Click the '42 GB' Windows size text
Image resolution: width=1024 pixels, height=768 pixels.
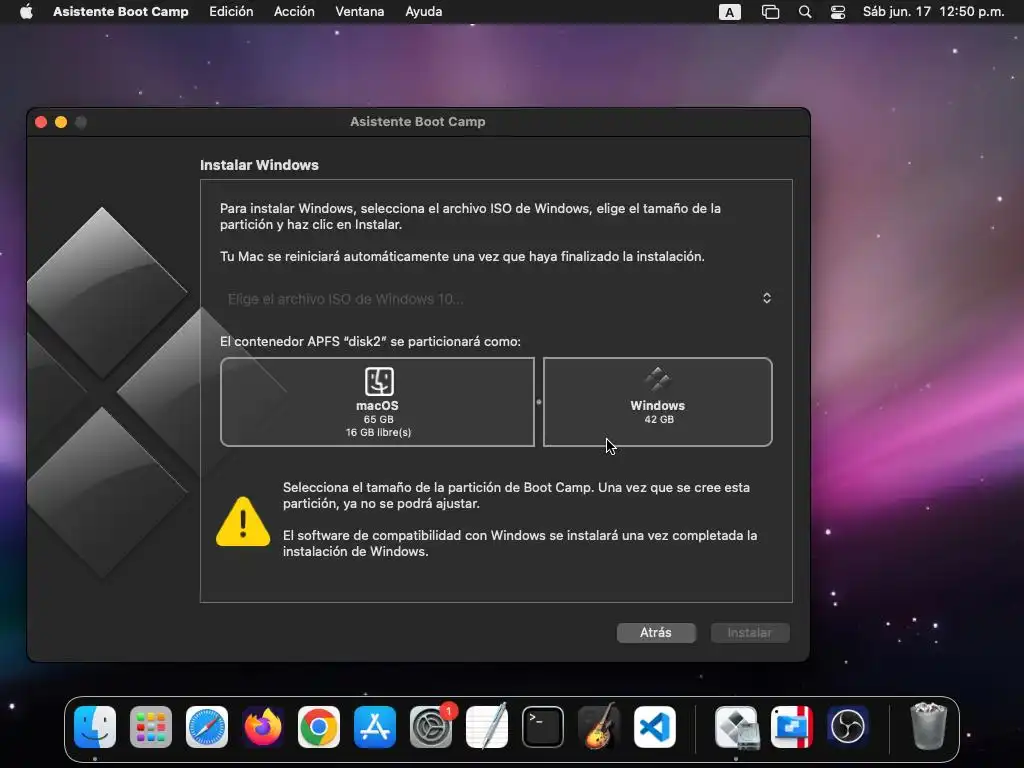[x=659, y=419]
